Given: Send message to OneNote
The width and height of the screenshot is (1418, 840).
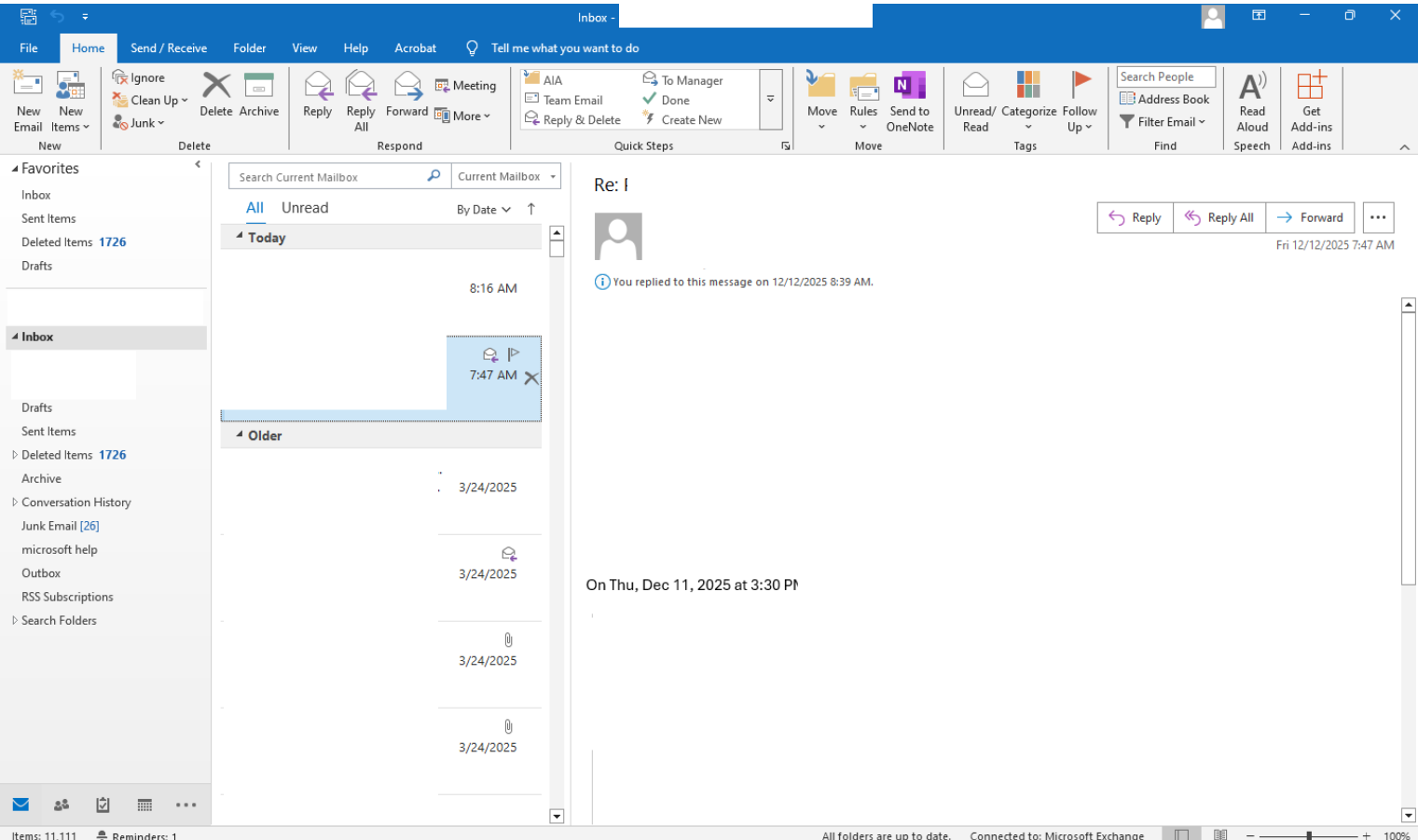Looking at the screenshot, I should coord(910,102).
